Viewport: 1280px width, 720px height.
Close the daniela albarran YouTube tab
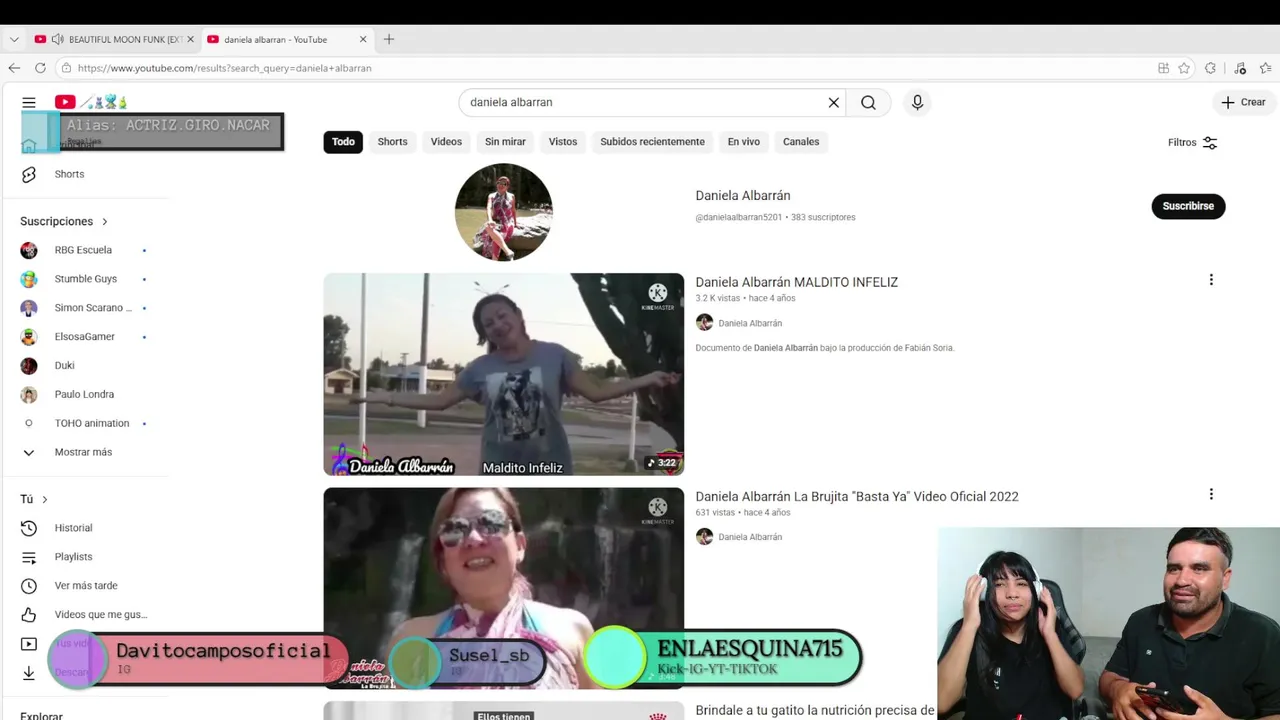coord(363,39)
